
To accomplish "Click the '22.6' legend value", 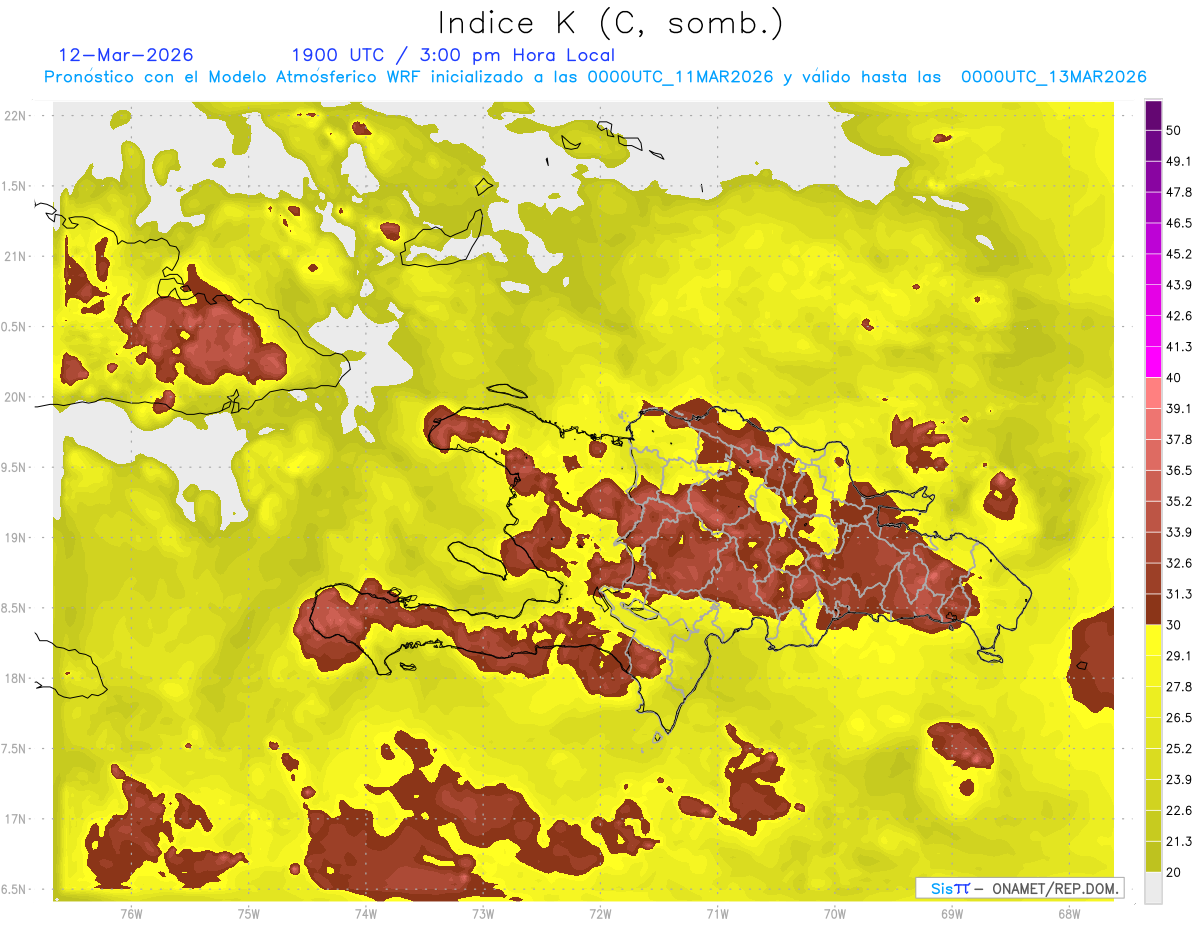I will pyautogui.click(x=1179, y=811).
